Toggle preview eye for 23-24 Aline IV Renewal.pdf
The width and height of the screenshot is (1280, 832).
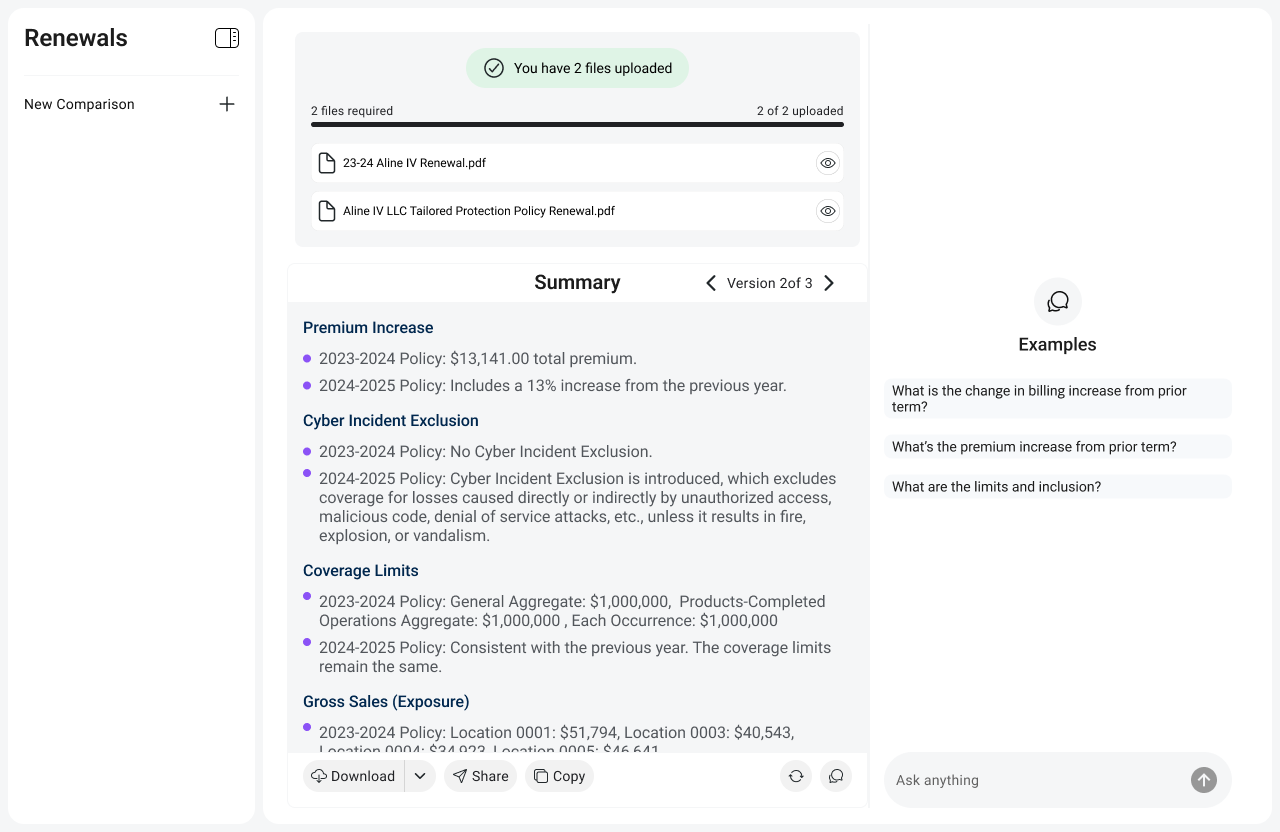coord(827,163)
